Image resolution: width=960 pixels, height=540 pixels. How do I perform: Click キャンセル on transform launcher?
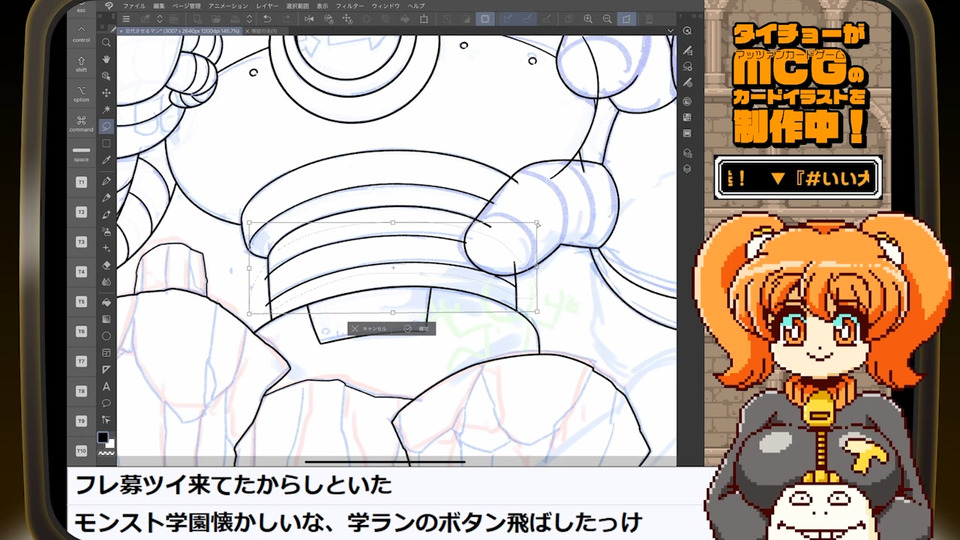coord(369,329)
